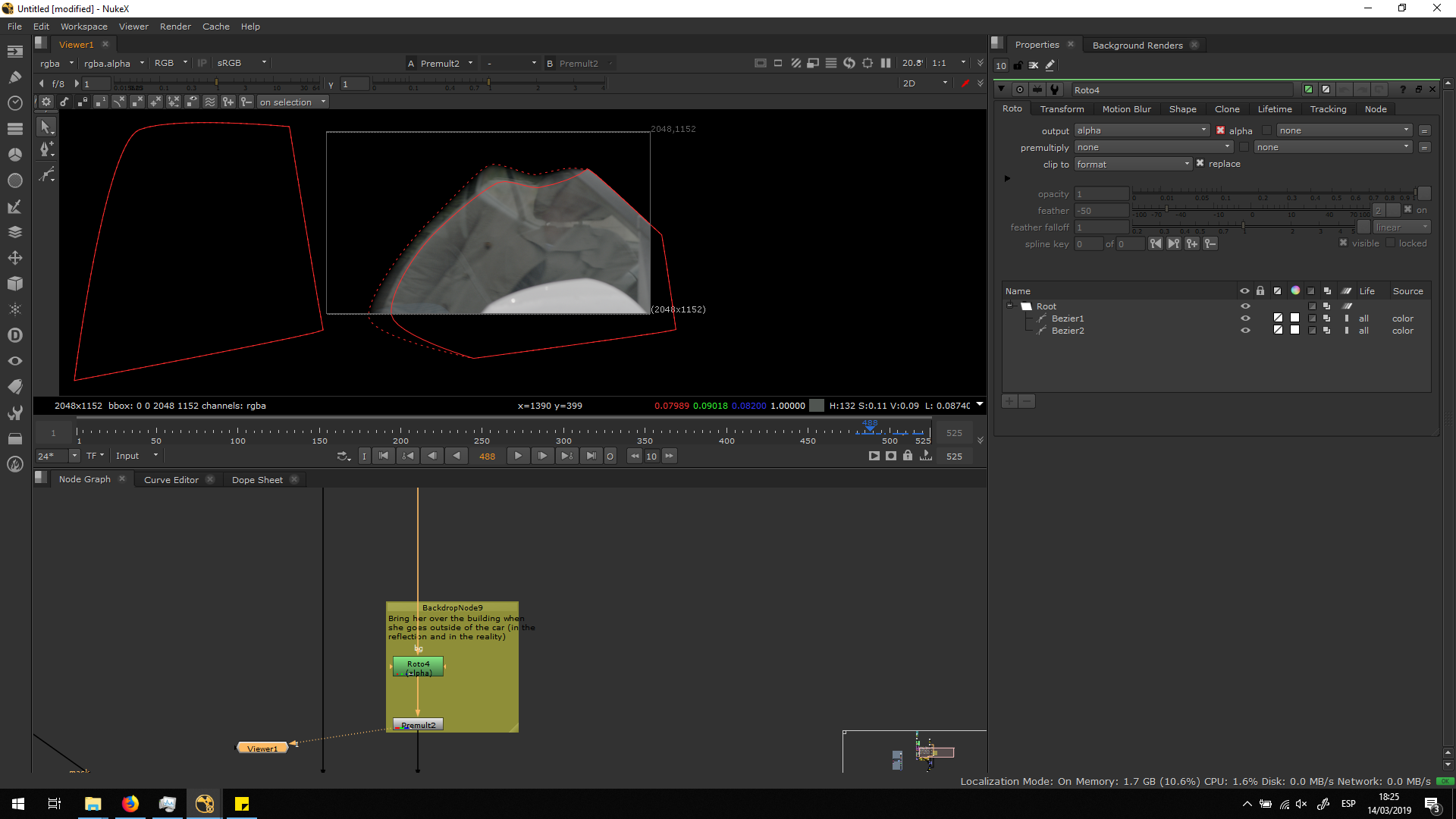Click the pause viewer icon
Screen dimensions: 1456x819
click(886, 63)
